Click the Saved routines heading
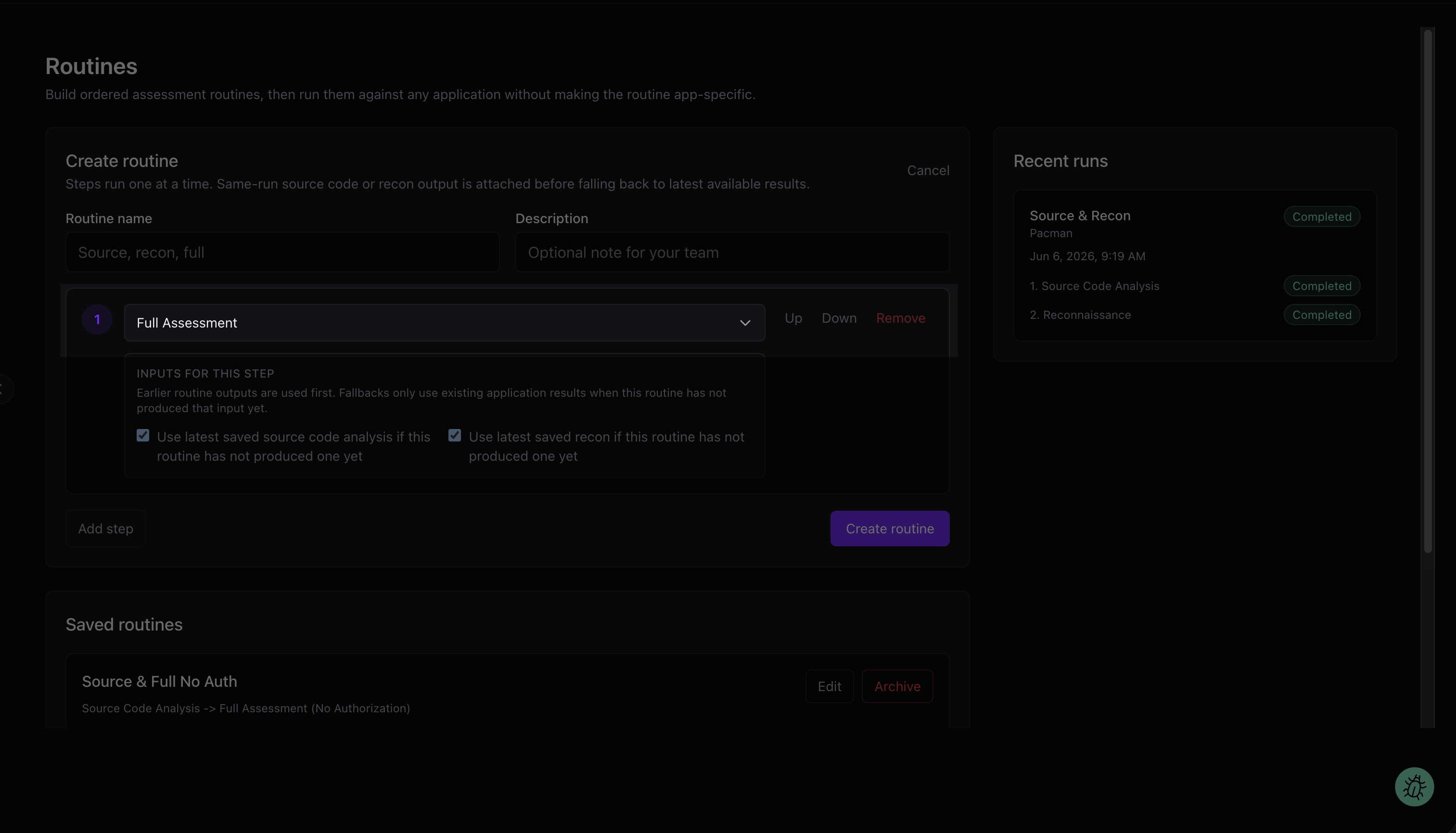This screenshot has width=1456, height=833. pyautogui.click(x=124, y=624)
